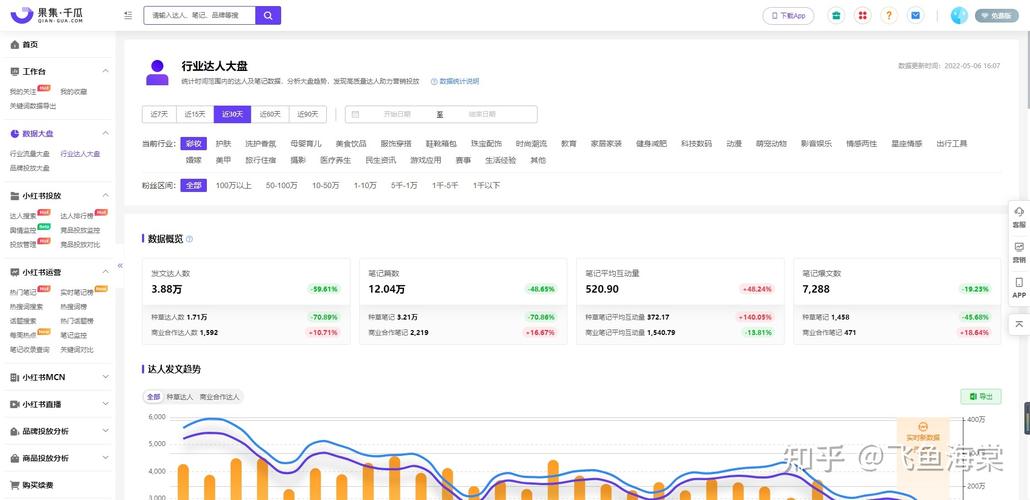The height and width of the screenshot is (500, 1030).
Task: Expand the 品牌投放分析 sidebar section
Action: tap(106, 431)
